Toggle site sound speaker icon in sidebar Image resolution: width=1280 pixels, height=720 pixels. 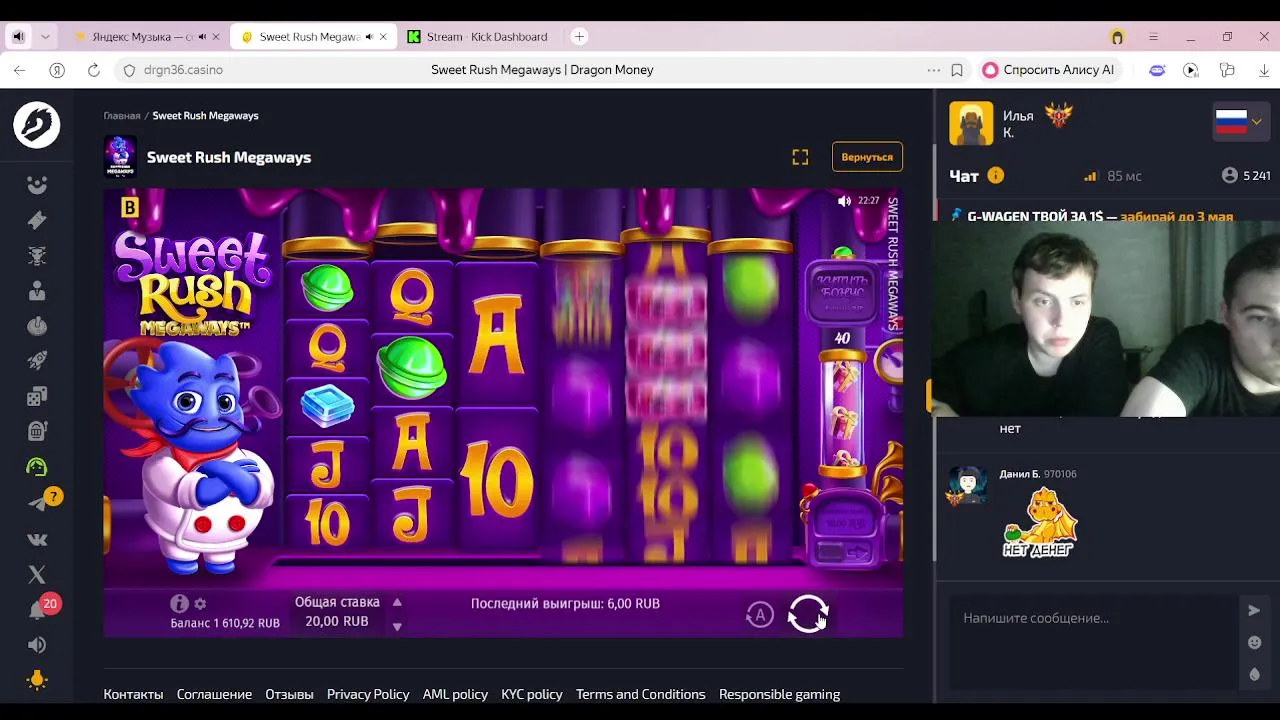click(37, 645)
